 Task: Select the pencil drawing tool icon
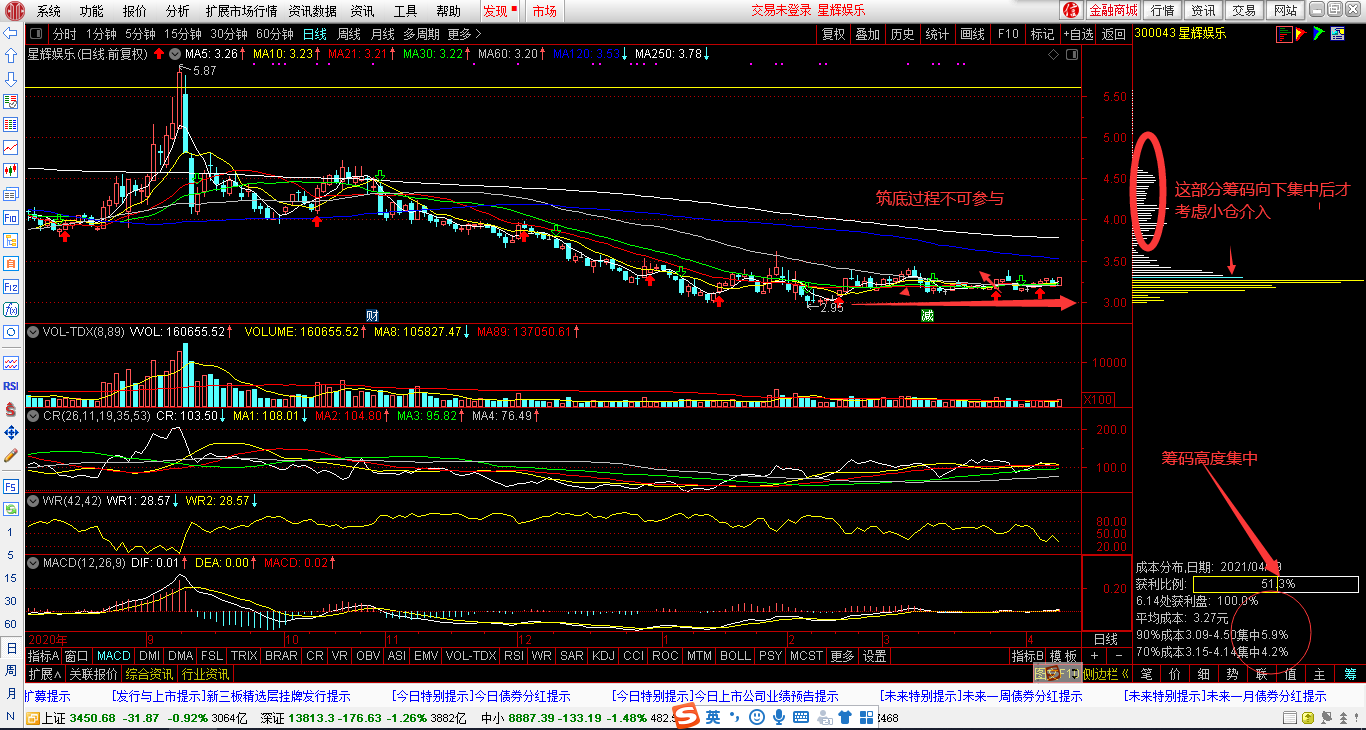click(11, 455)
